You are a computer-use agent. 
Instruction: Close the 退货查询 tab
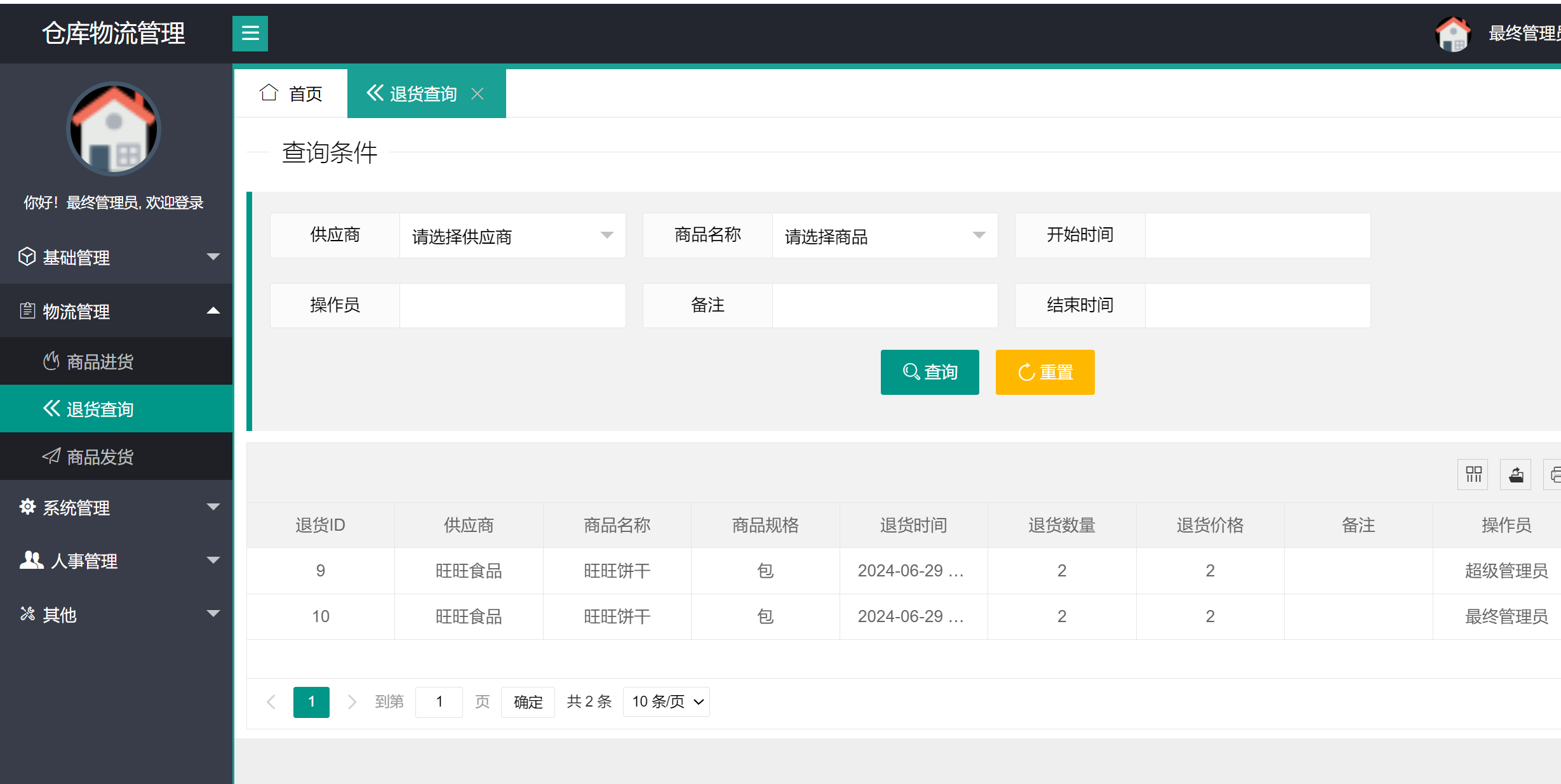pos(478,93)
